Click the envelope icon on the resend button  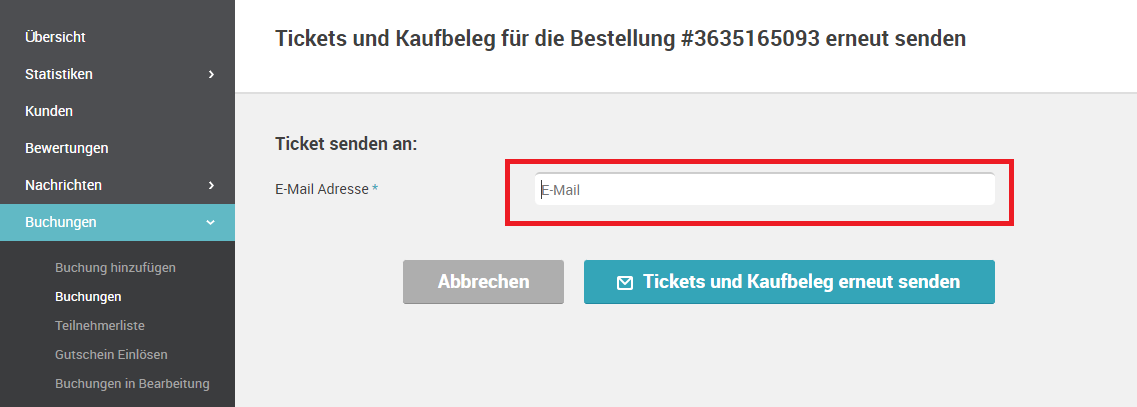(x=624, y=283)
